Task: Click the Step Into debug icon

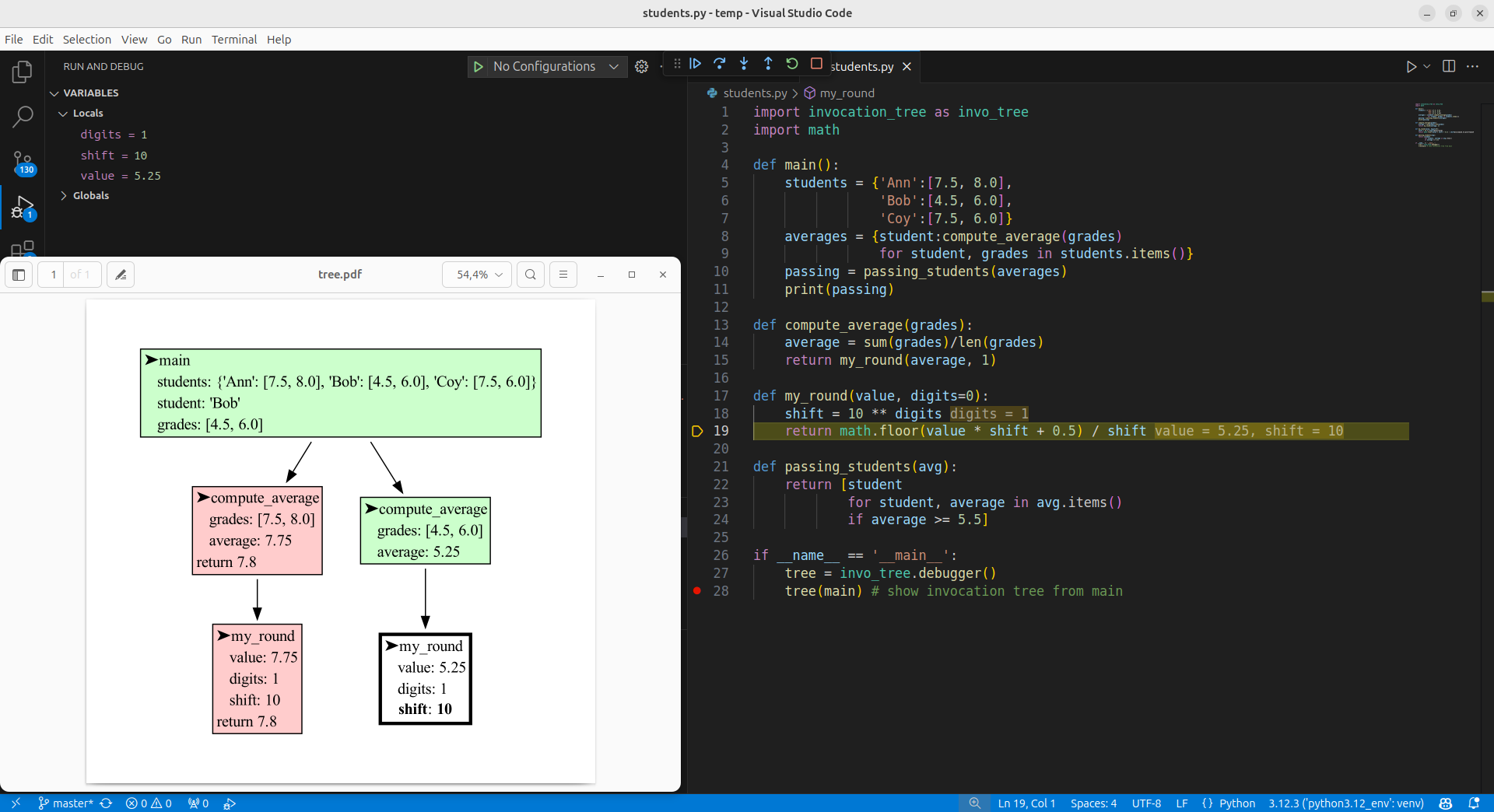Action: 744,65
